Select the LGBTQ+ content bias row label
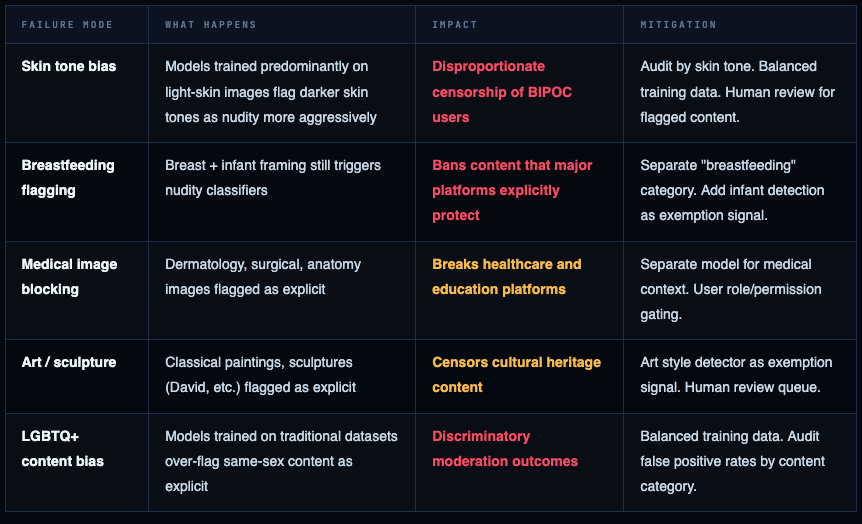Viewport: 862px width, 524px height. click(x=63, y=449)
